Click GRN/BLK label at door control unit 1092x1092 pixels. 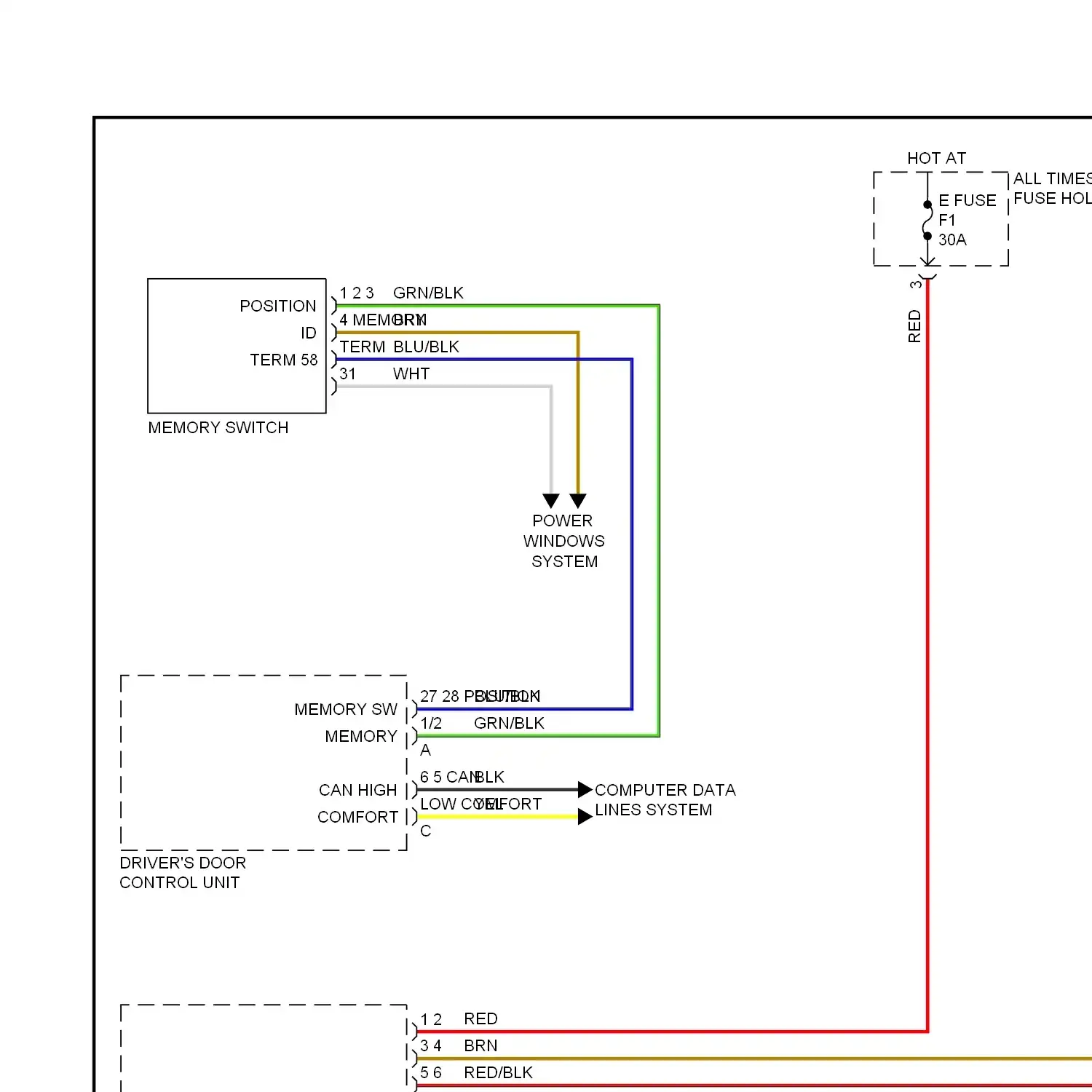point(509,724)
